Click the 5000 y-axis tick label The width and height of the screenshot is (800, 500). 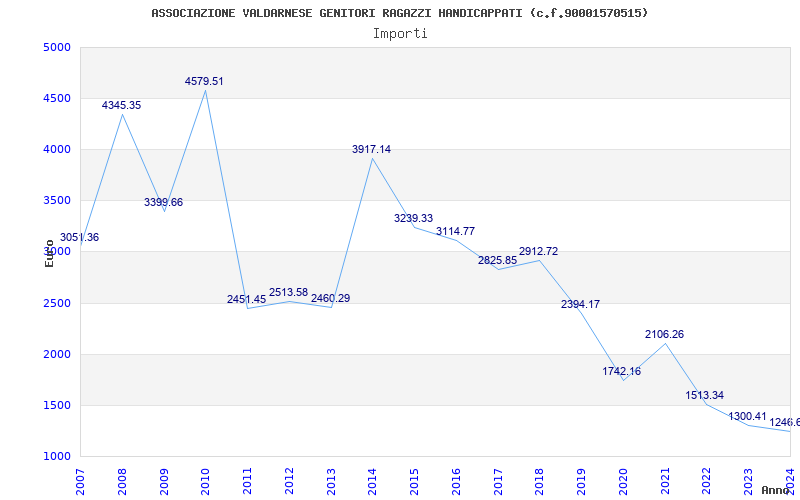pyautogui.click(x=57, y=47)
